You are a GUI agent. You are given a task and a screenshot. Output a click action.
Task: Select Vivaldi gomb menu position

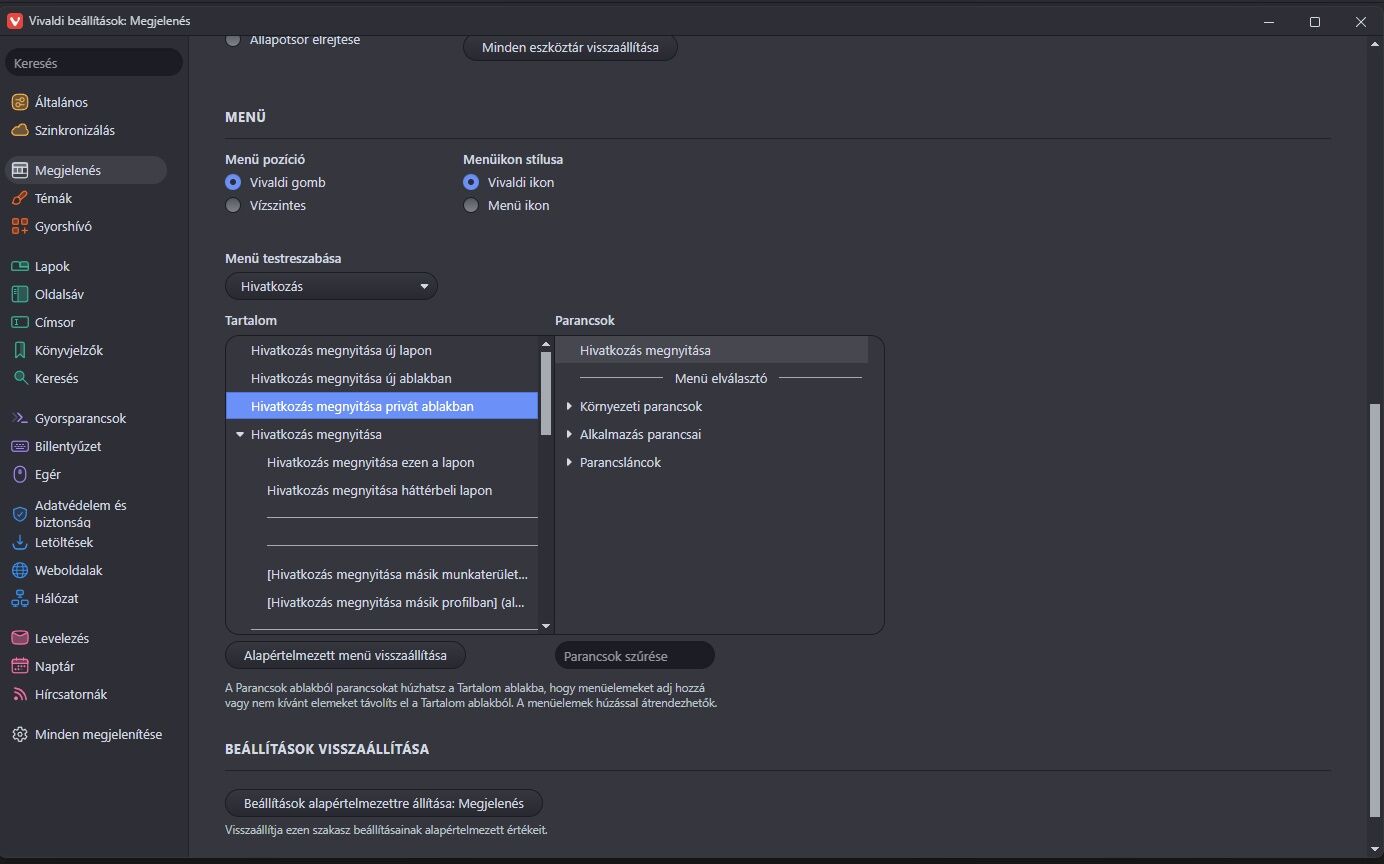(x=233, y=182)
